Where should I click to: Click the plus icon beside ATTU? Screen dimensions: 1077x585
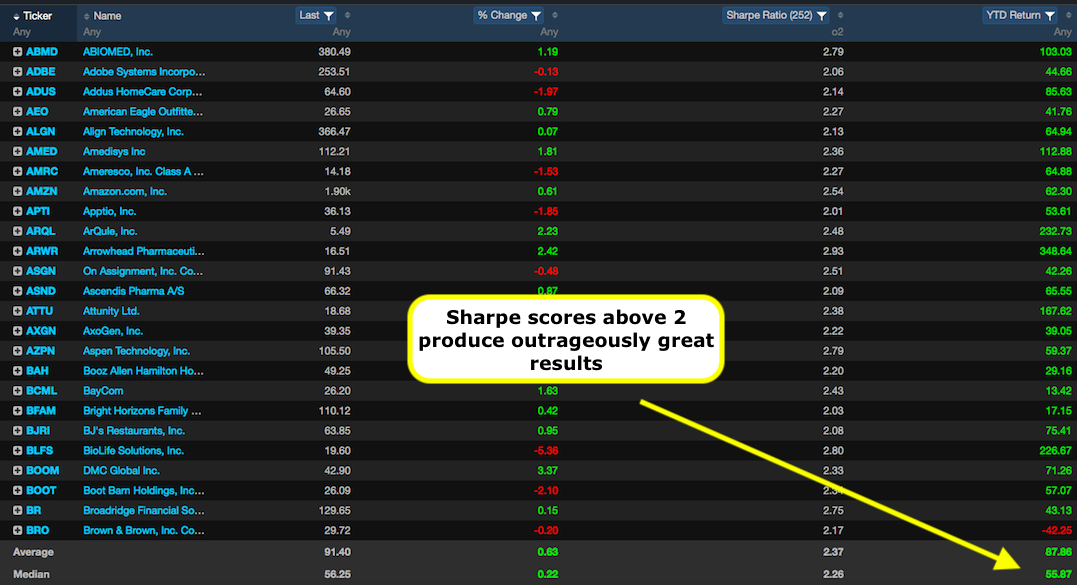pos(17,310)
